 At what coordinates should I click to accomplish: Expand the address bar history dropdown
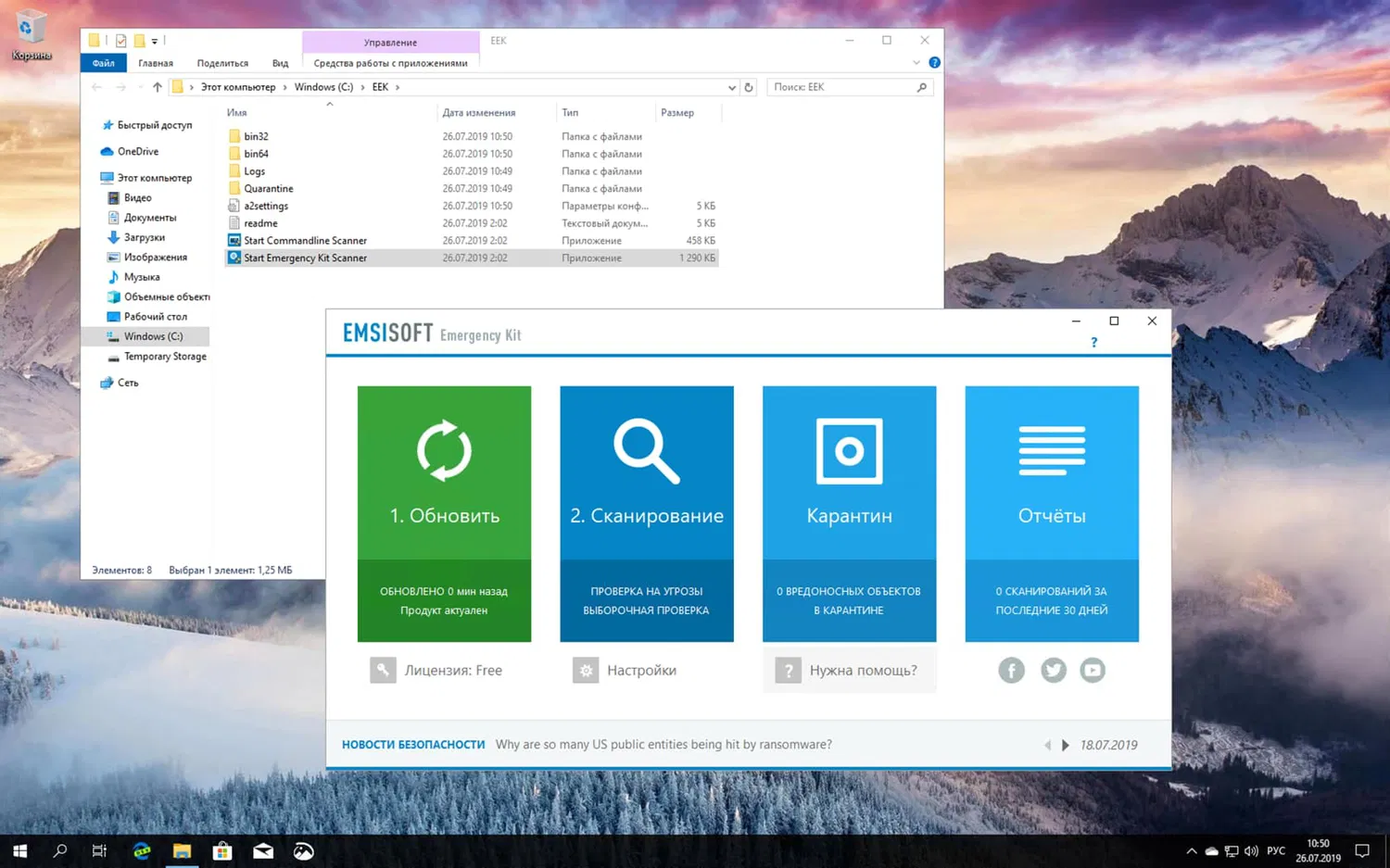coord(731,86)
